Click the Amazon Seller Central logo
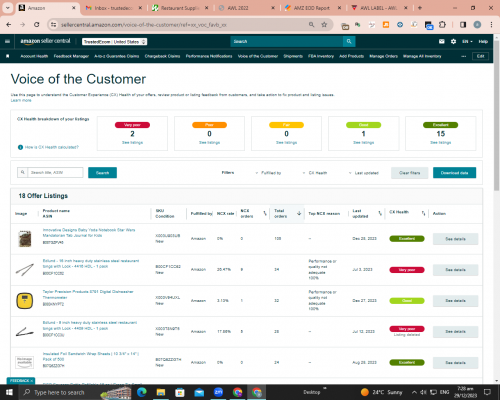The width and height of the screenshot is (500, 400). [45, 41]
